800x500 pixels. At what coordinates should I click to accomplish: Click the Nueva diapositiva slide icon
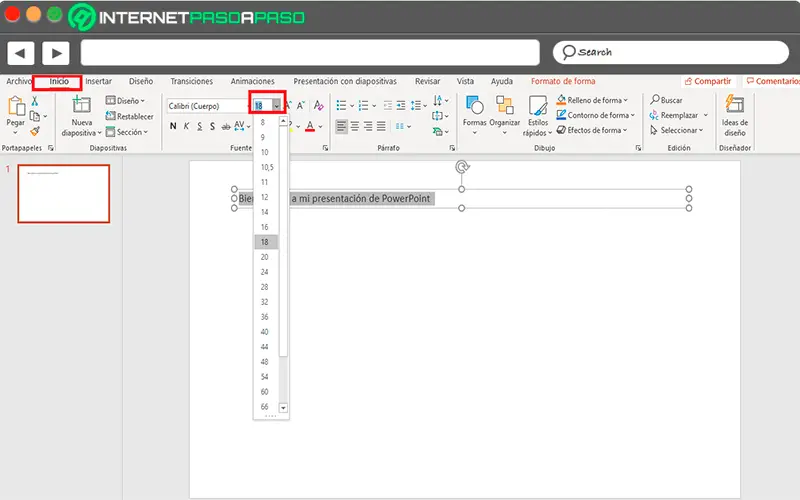point(81,105)
